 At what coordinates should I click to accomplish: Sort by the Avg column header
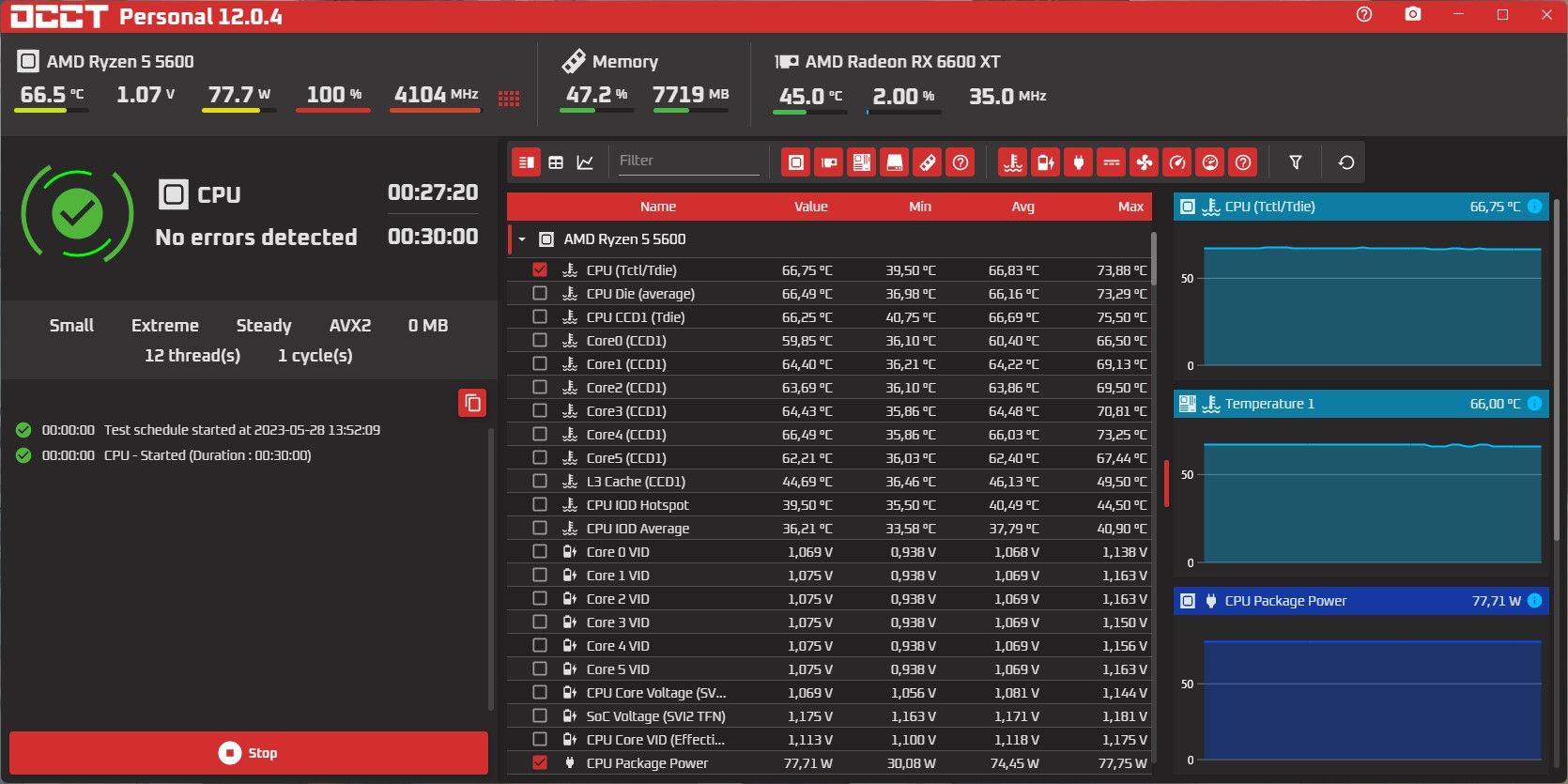[x=1023, y=207]
